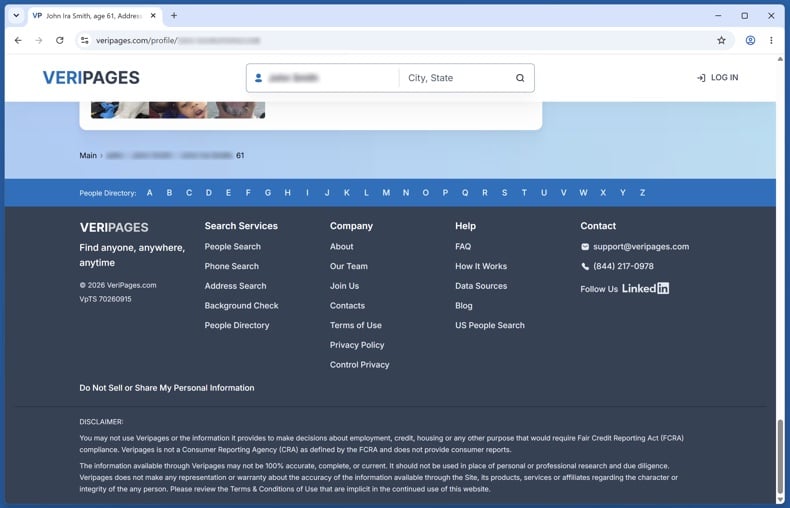Open People Directory letter Z
This screenshot has width=790, height=508.
point(642,193)
